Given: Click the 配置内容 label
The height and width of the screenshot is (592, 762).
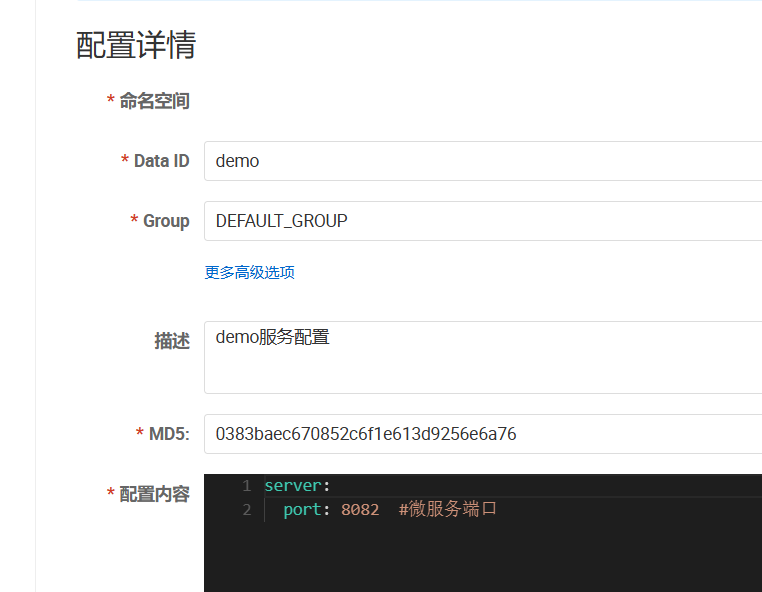Looking at the screenshot, I should [x=155, y=494].
